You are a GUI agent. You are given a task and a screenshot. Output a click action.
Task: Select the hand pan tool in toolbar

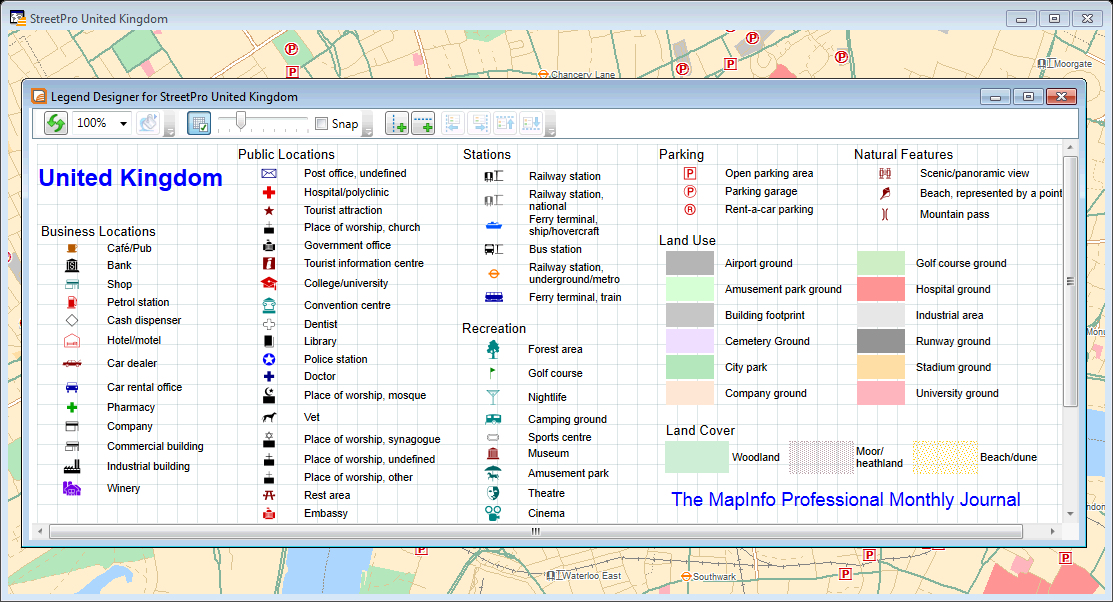click(x=148, y=124)
